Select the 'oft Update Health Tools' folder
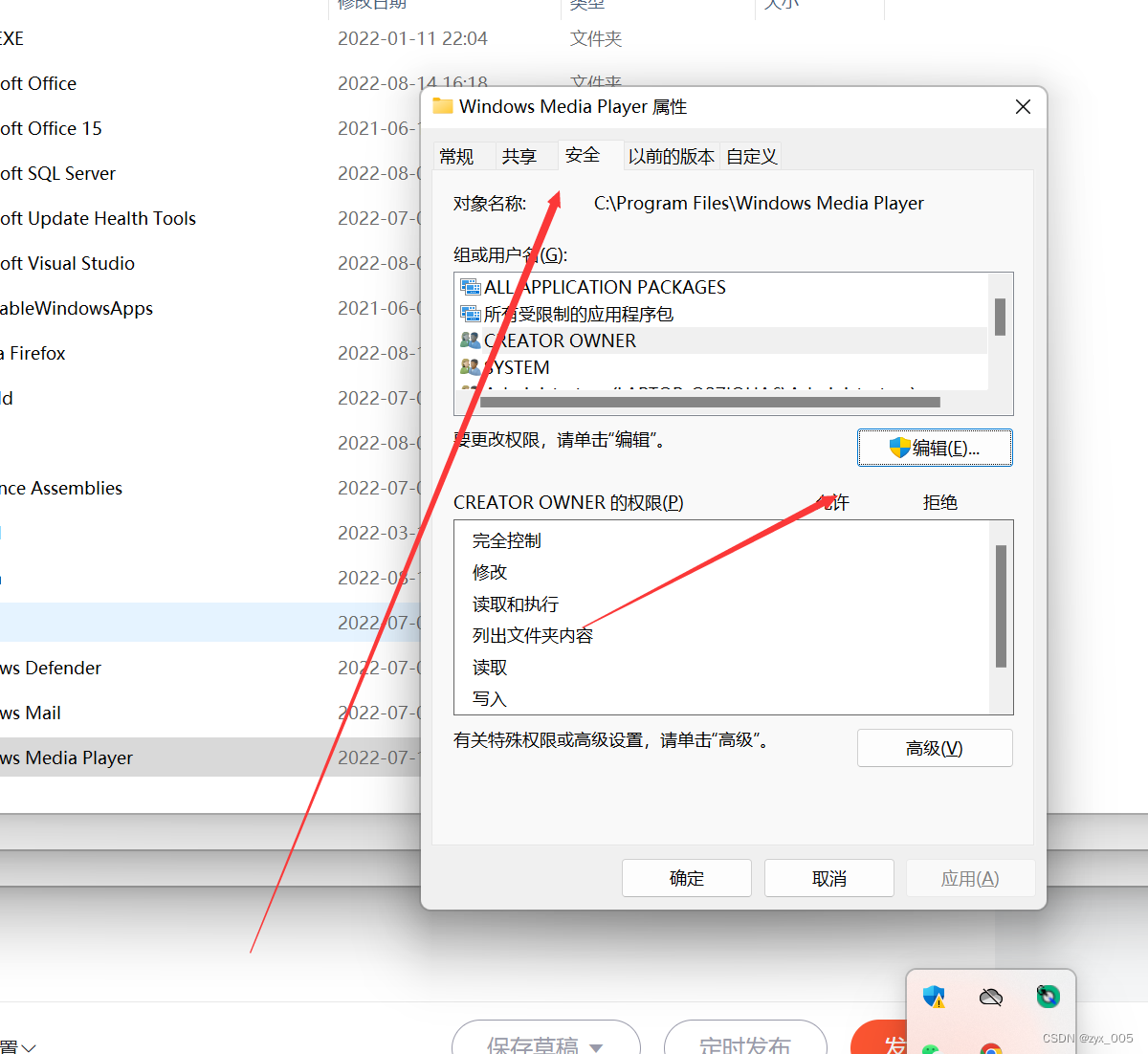The height and width of the screenshot is (1054, 1148). coord(210,218)
